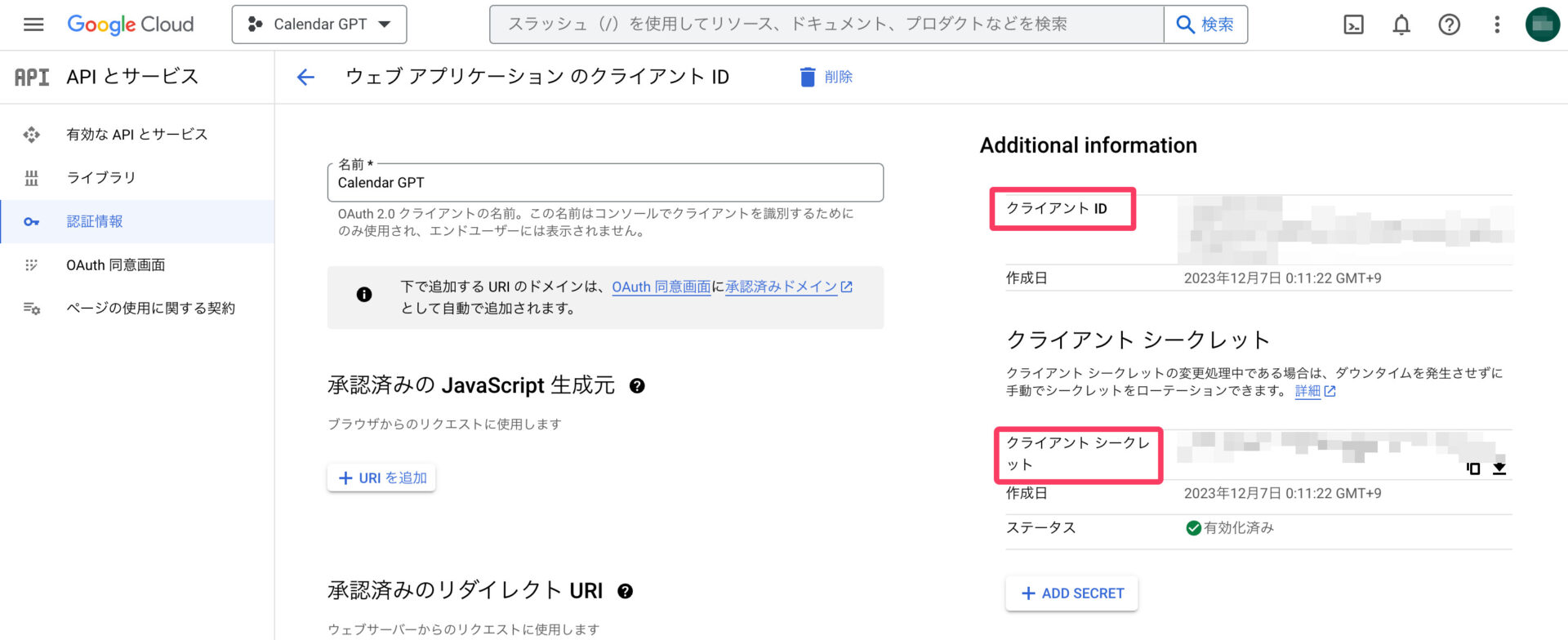
Task: Show help for 承認済みのリダイレクト URI
Action: coord(625,592)
